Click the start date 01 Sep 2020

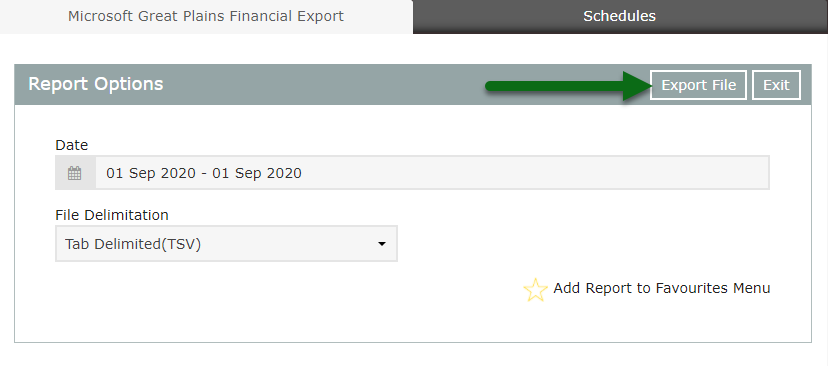(x=151, y=173)
